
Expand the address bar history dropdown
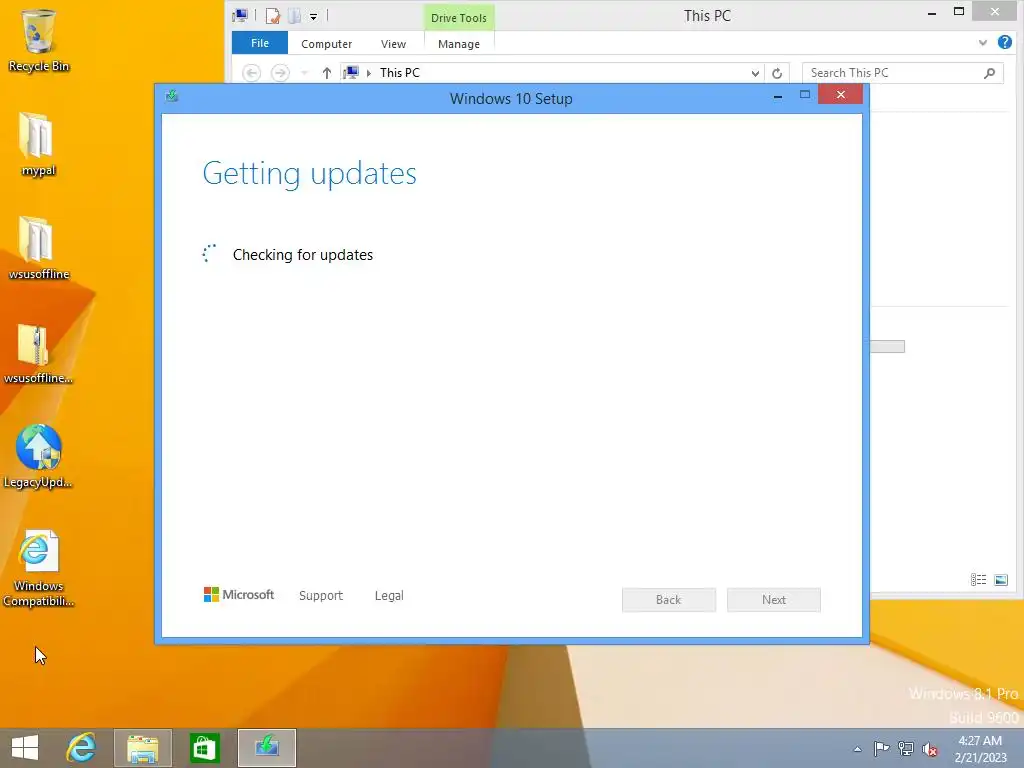[755, 73]
